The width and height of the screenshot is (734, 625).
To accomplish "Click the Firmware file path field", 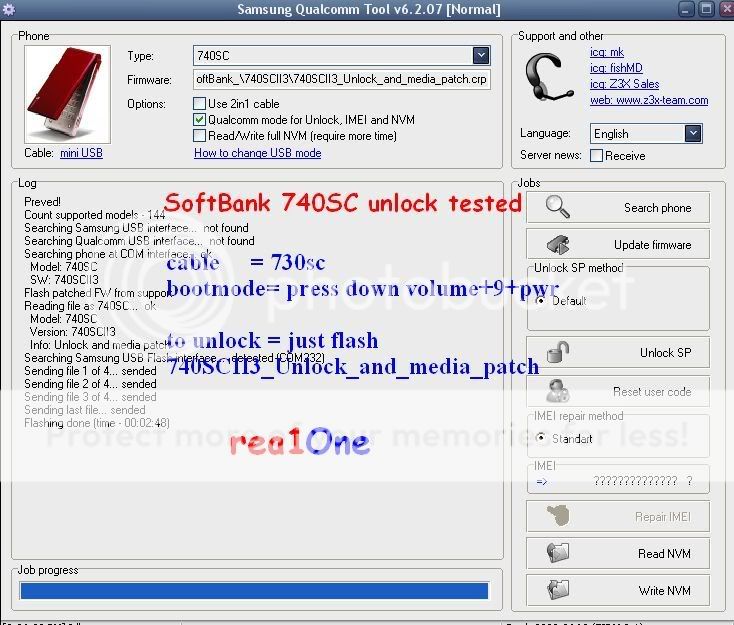I will (x=340, y=80).
